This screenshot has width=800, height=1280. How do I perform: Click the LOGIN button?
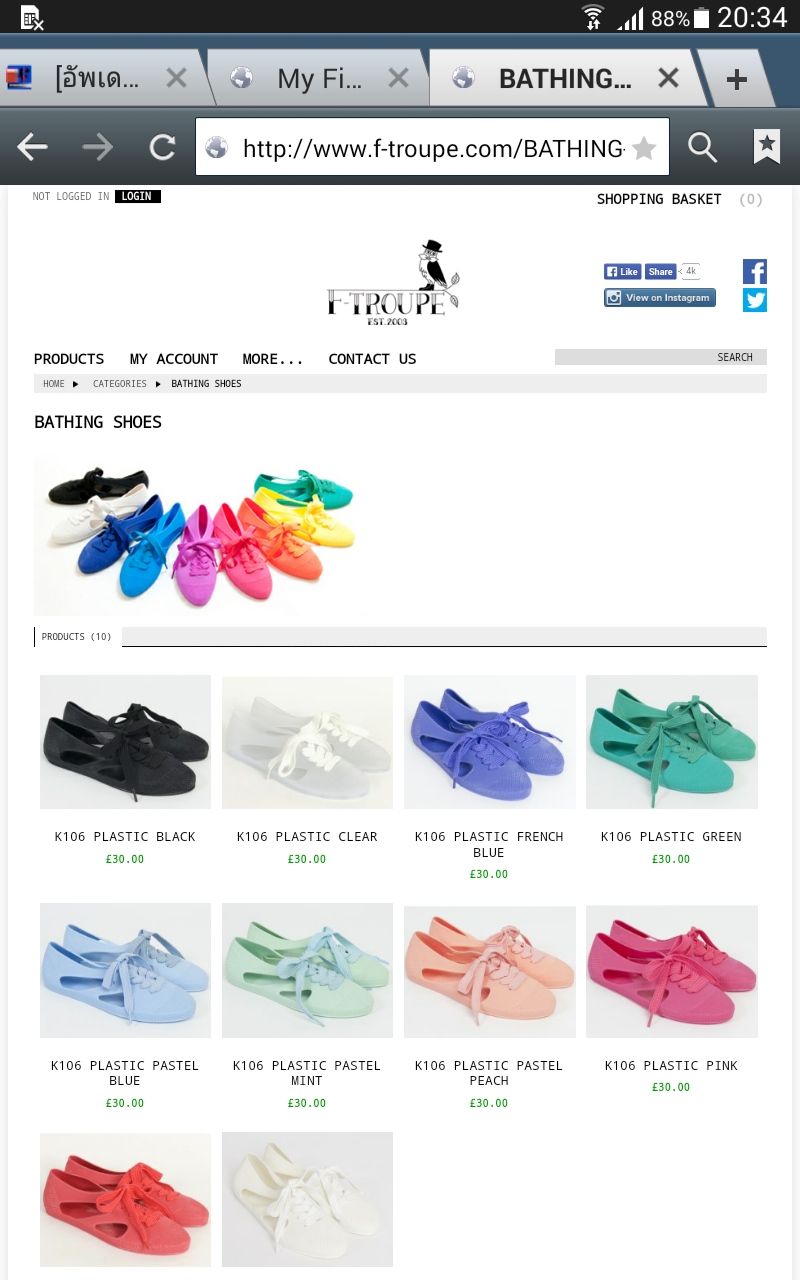coord(137,197)
